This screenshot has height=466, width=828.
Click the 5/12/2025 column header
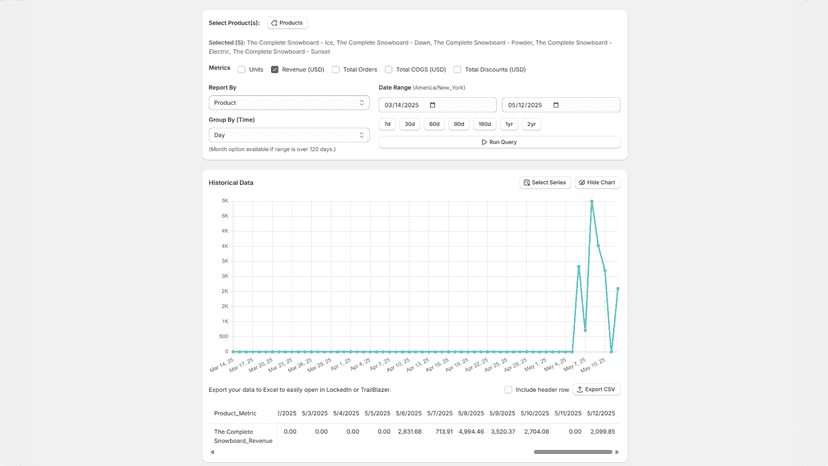601,413
